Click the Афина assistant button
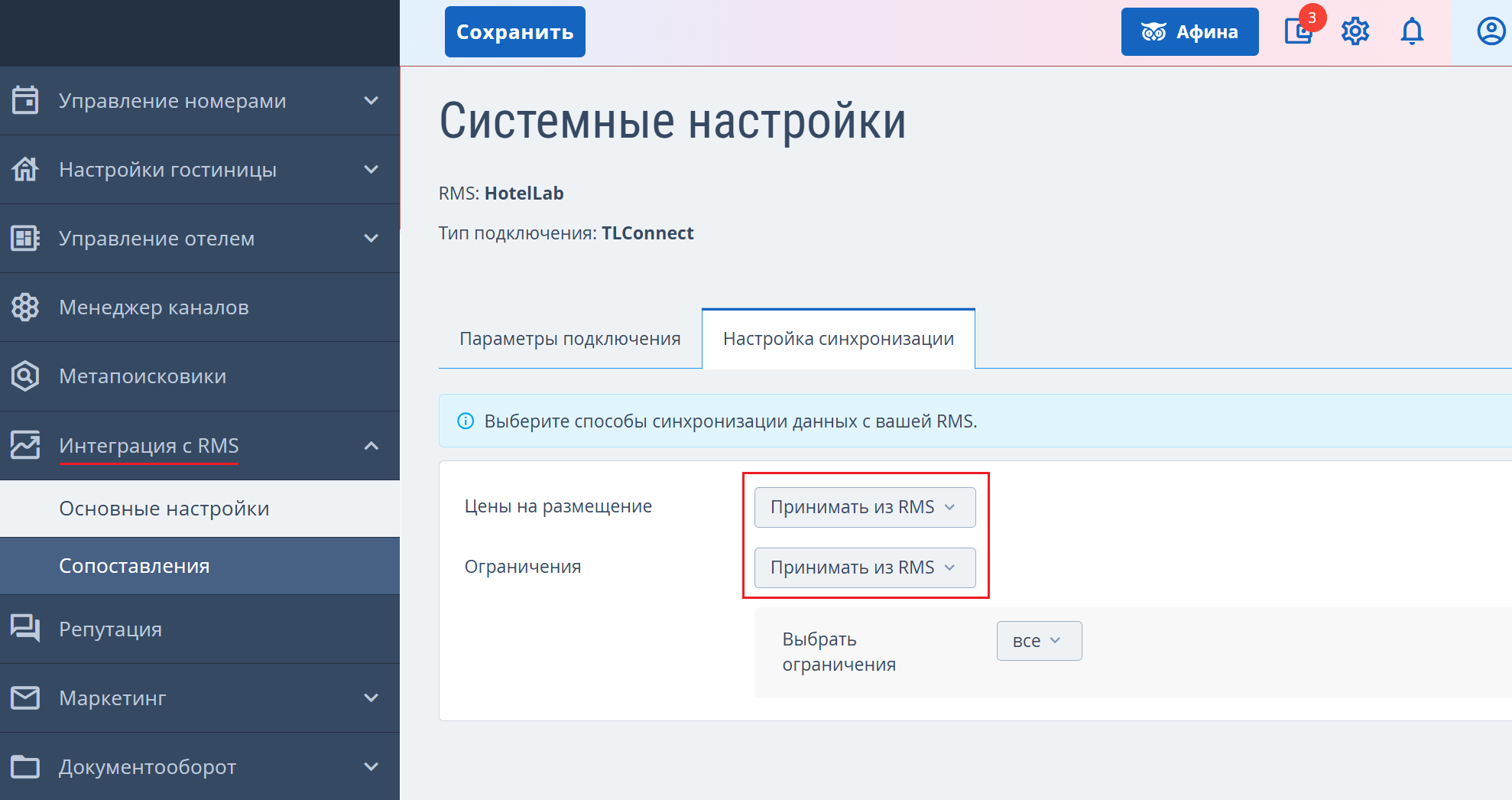Image resolution: width=1512 pixels, height=800 pixels. pyautogui.click(x=1189, y=31)
